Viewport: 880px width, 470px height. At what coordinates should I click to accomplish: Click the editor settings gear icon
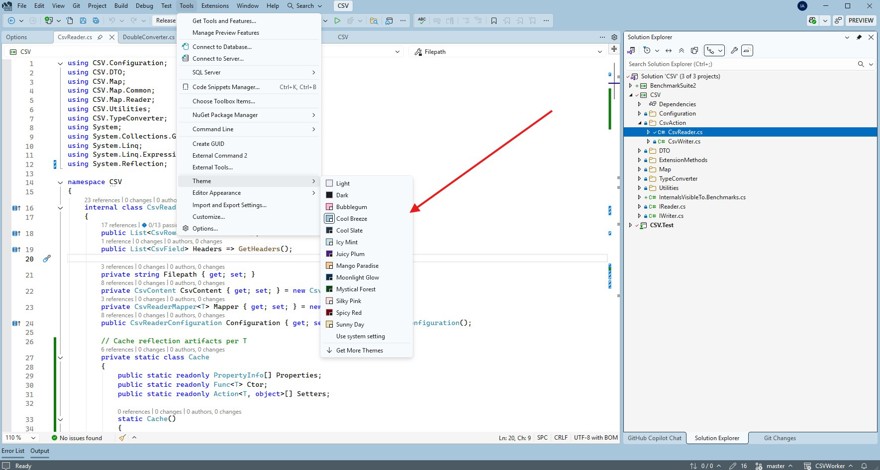tap(615, 37)
